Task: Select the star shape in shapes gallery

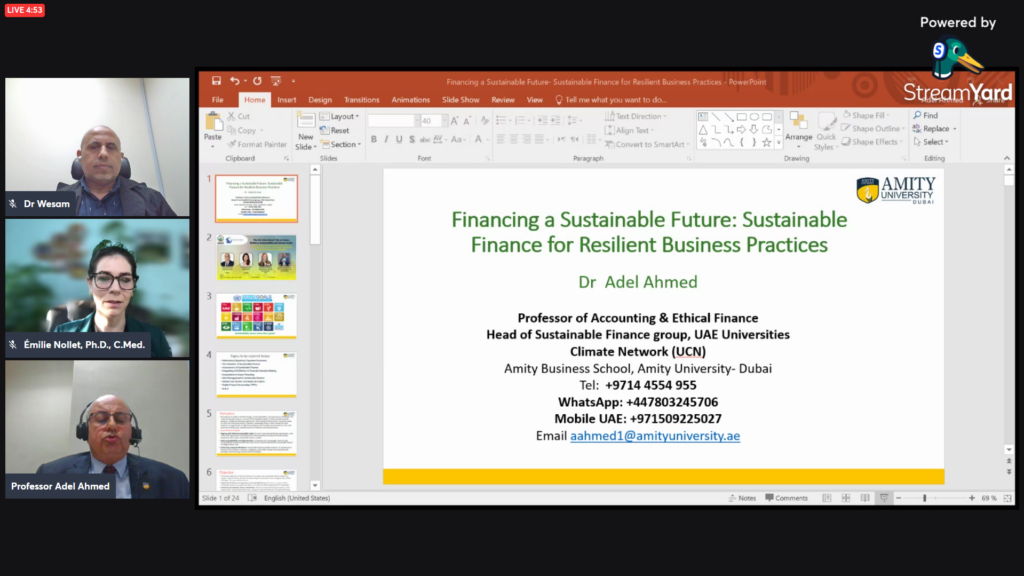Action: tap(767, 142)
